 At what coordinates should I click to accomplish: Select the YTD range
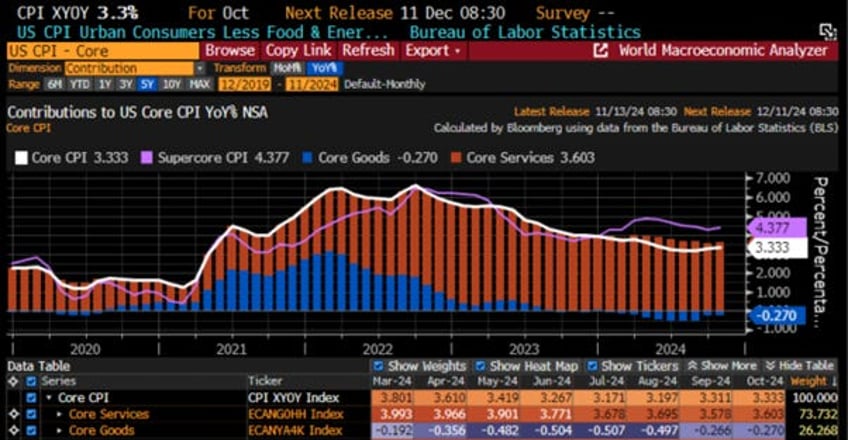80,84
